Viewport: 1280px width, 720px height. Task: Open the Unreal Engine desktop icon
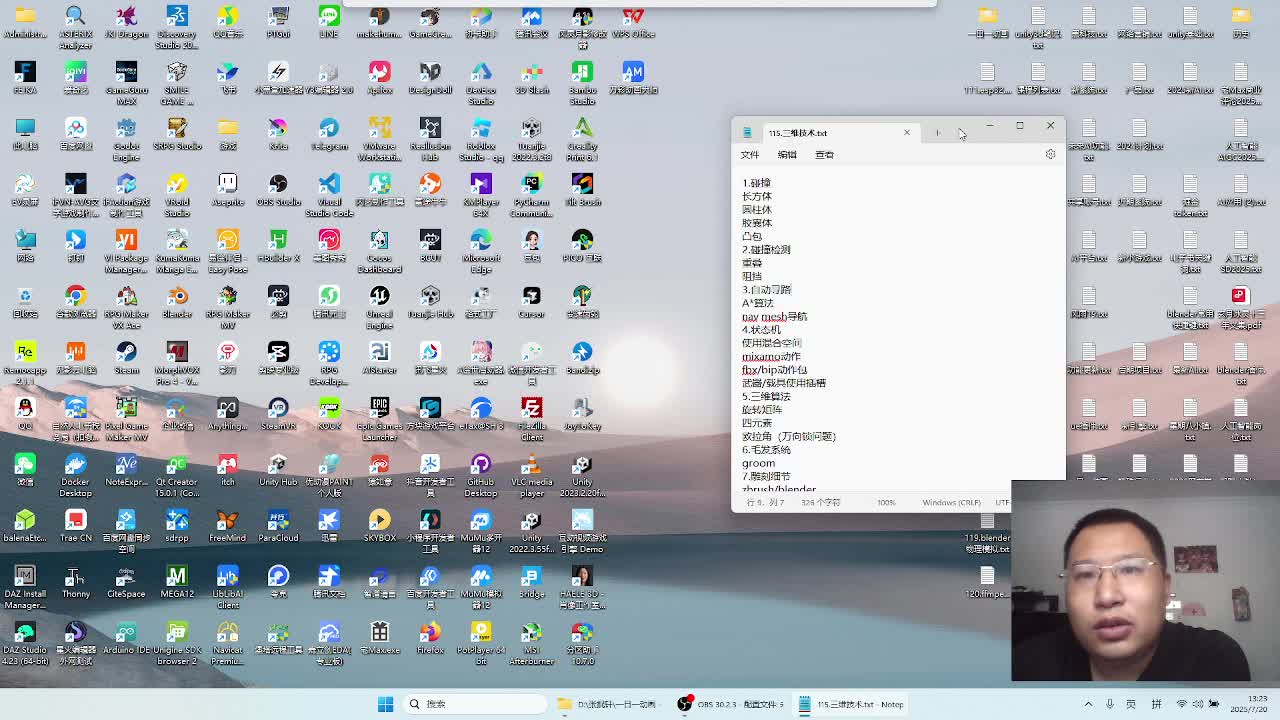click(379, 306)
